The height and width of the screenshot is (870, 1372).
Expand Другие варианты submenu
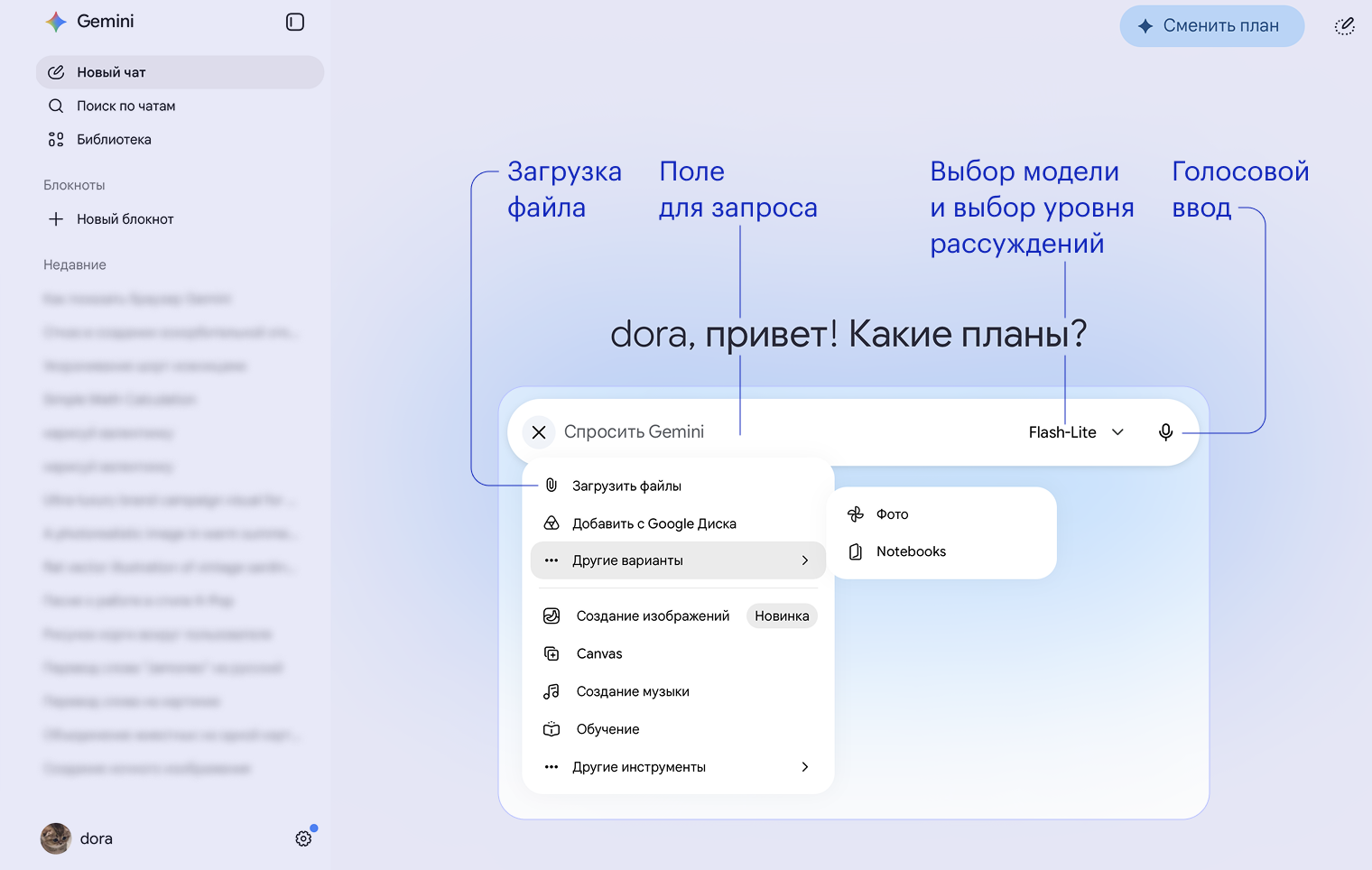pos(678,560)
